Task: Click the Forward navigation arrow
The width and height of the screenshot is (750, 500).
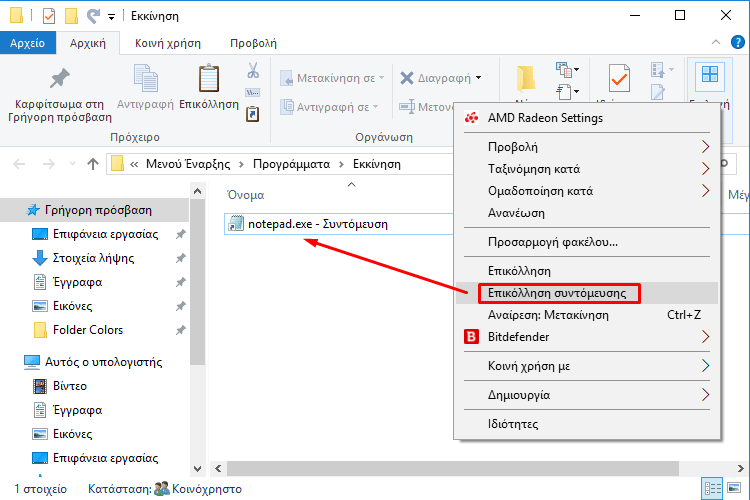Action: point(49,164)
